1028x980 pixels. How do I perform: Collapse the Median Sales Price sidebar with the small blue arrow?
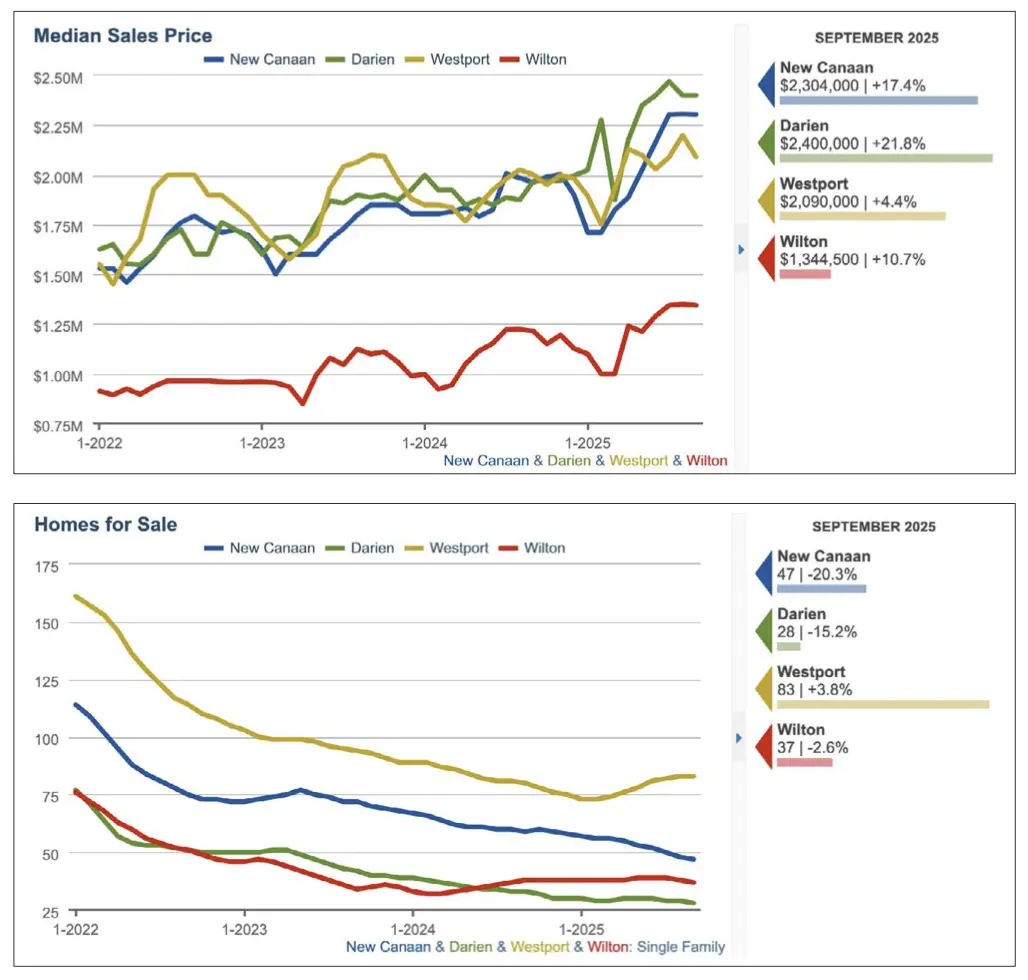click(x=742, y=249)
